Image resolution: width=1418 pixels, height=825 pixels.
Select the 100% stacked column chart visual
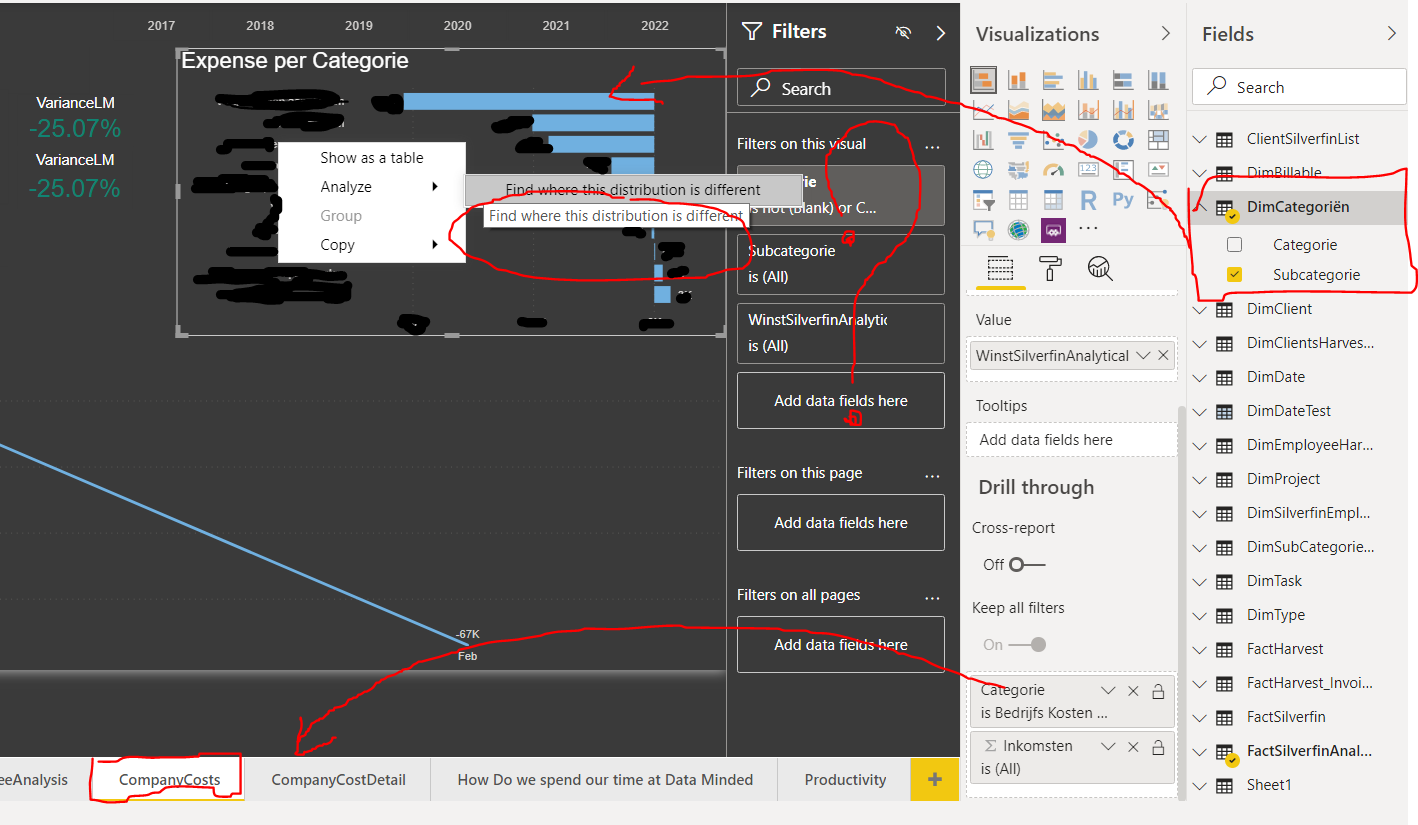pos(1158,80)
